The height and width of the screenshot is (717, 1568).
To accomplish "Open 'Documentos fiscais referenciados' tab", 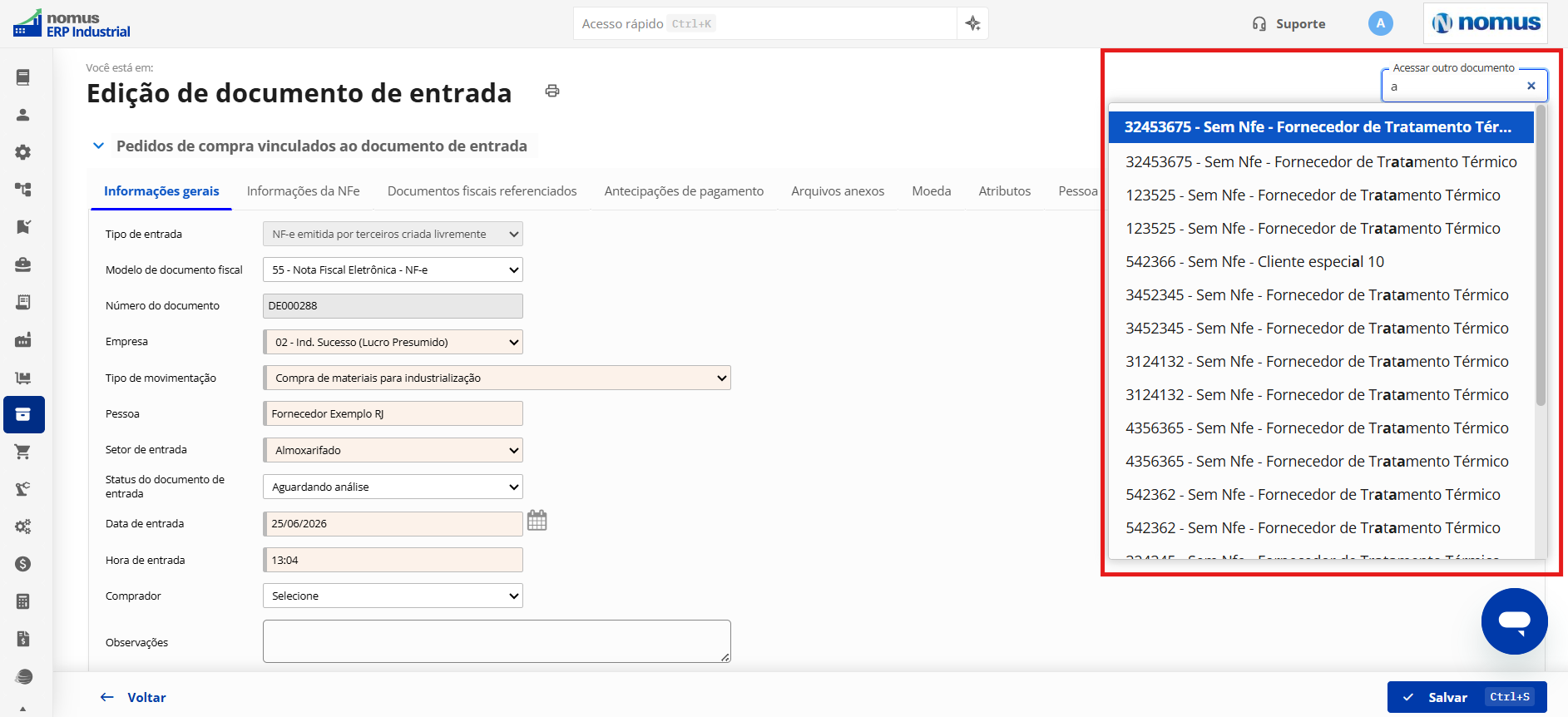I will [x=482, y=191].
